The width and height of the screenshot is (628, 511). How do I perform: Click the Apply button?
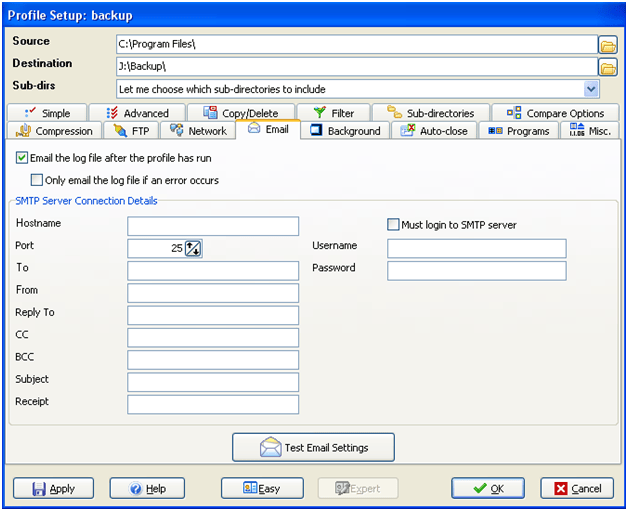(52, 488)
